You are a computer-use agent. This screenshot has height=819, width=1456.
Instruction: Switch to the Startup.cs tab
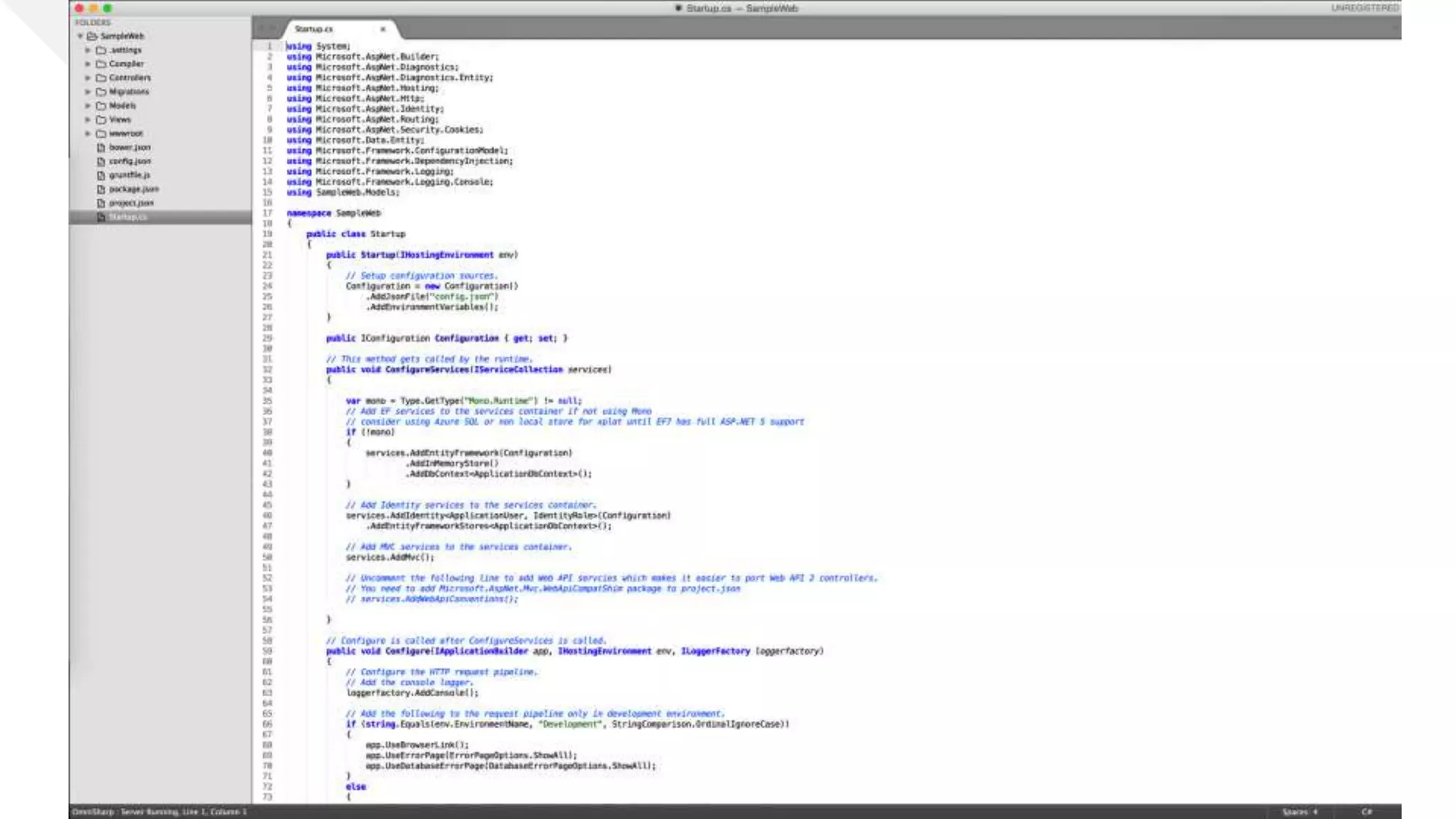pyautogui.click(x=314, y=29)
